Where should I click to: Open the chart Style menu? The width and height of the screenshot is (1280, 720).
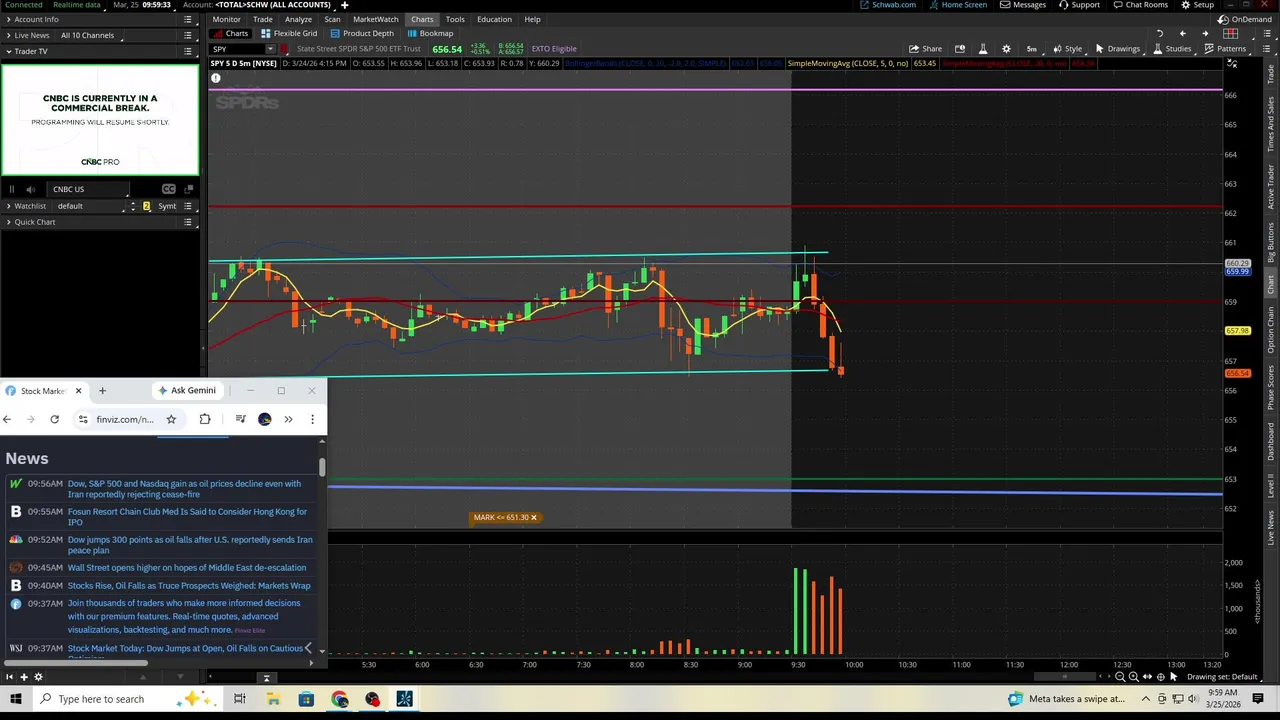coord(1067,49)
